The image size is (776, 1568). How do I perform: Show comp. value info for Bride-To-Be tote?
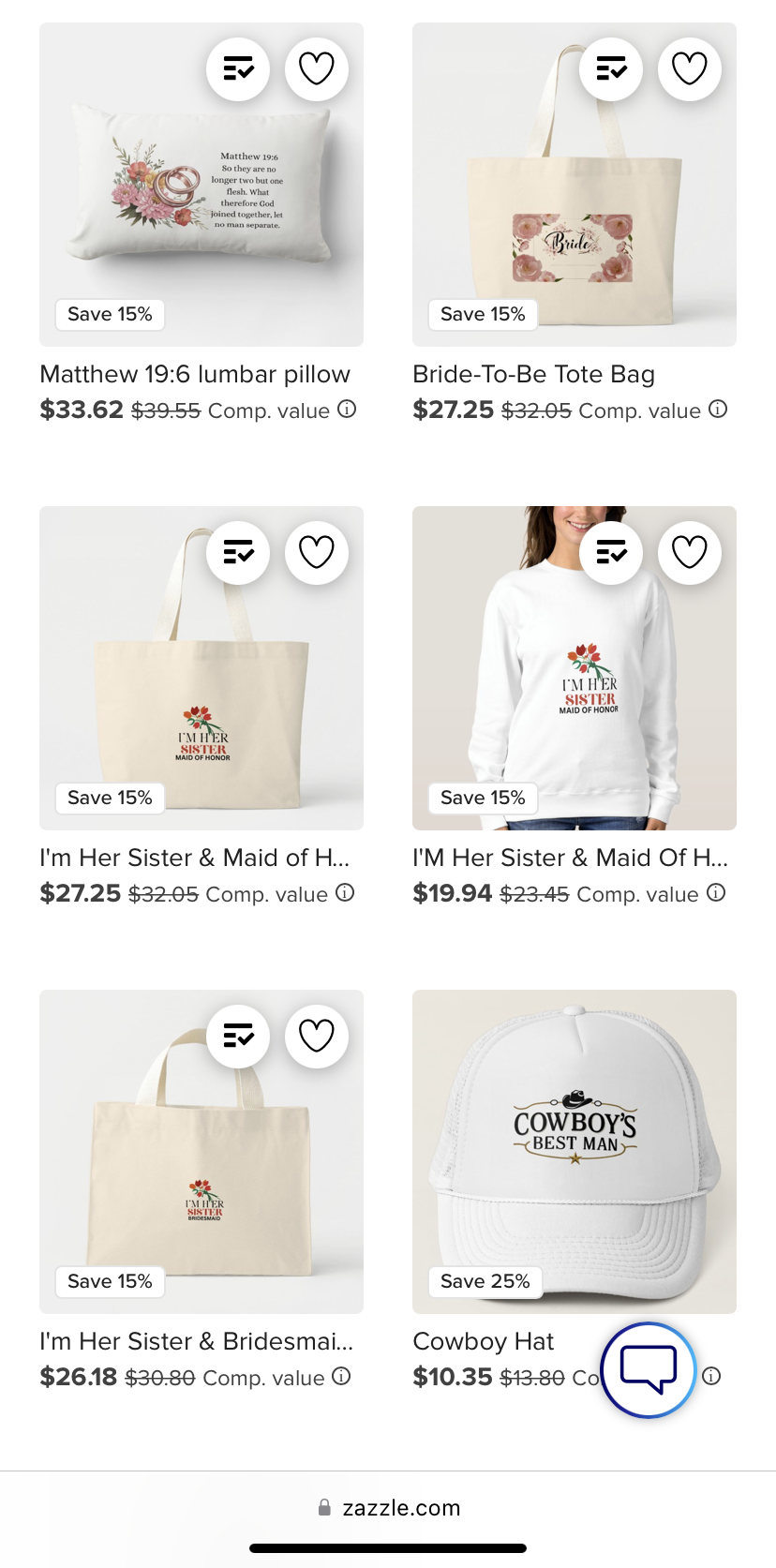[718, 410]
